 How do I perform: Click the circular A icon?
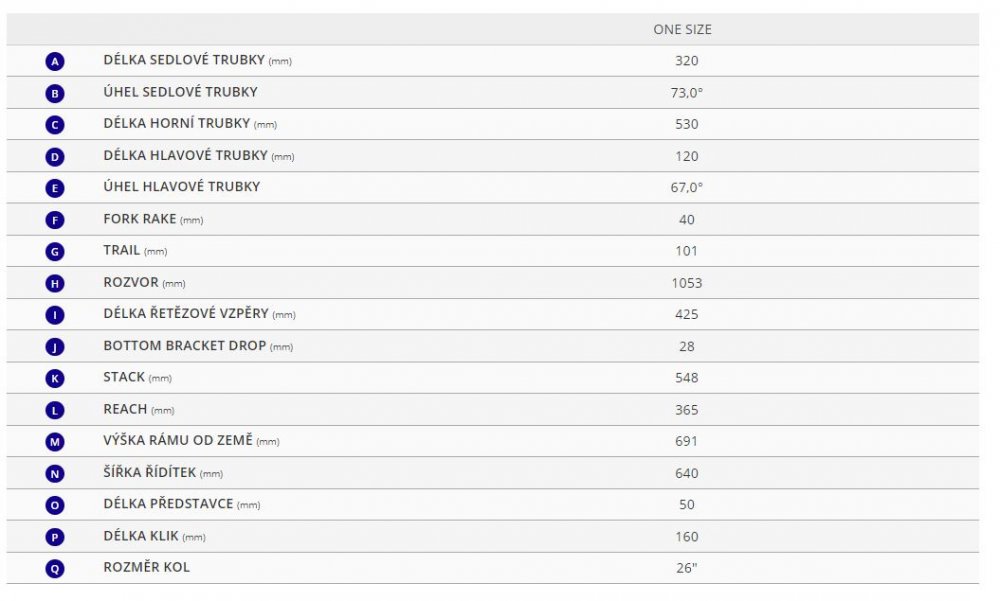click(55, 62)
